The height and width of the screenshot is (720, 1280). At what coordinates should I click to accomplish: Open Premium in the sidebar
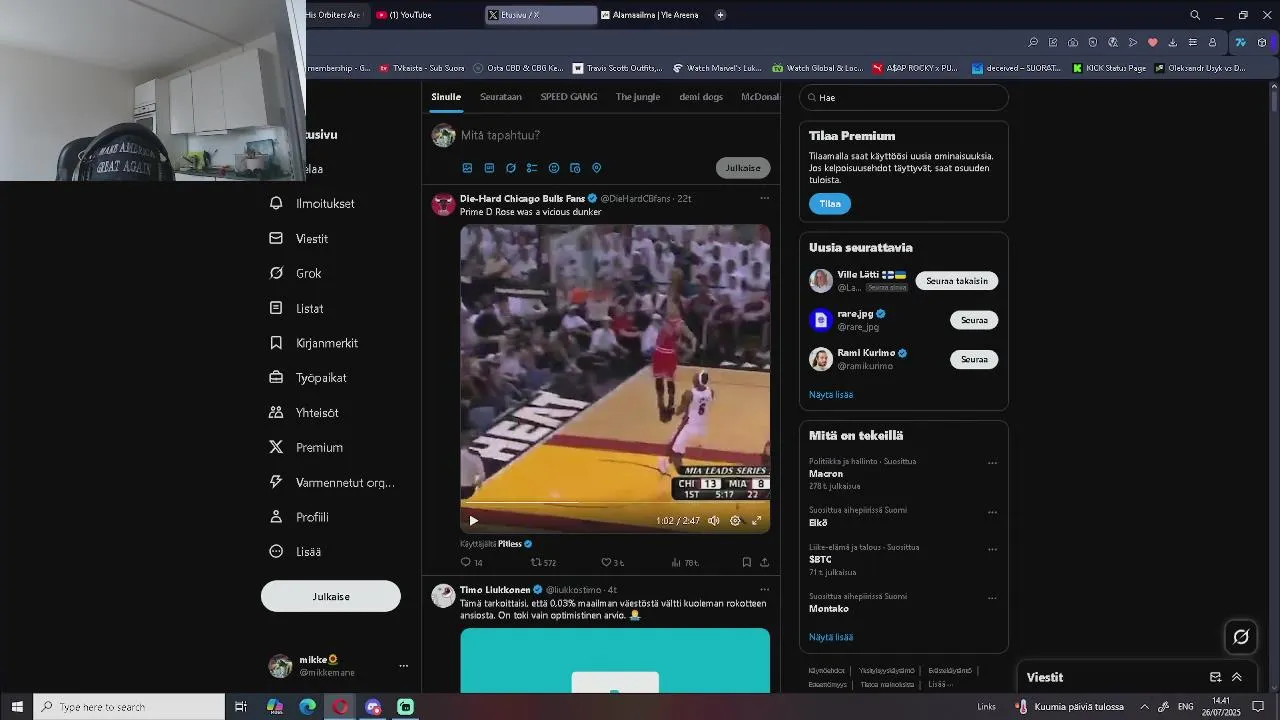pos(307,447)
